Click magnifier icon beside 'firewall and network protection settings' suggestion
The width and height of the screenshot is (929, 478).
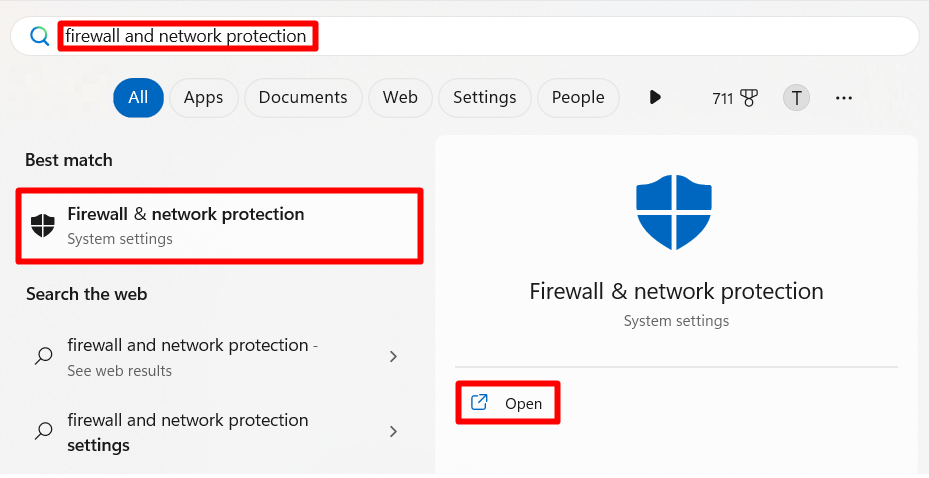point(43,431)
